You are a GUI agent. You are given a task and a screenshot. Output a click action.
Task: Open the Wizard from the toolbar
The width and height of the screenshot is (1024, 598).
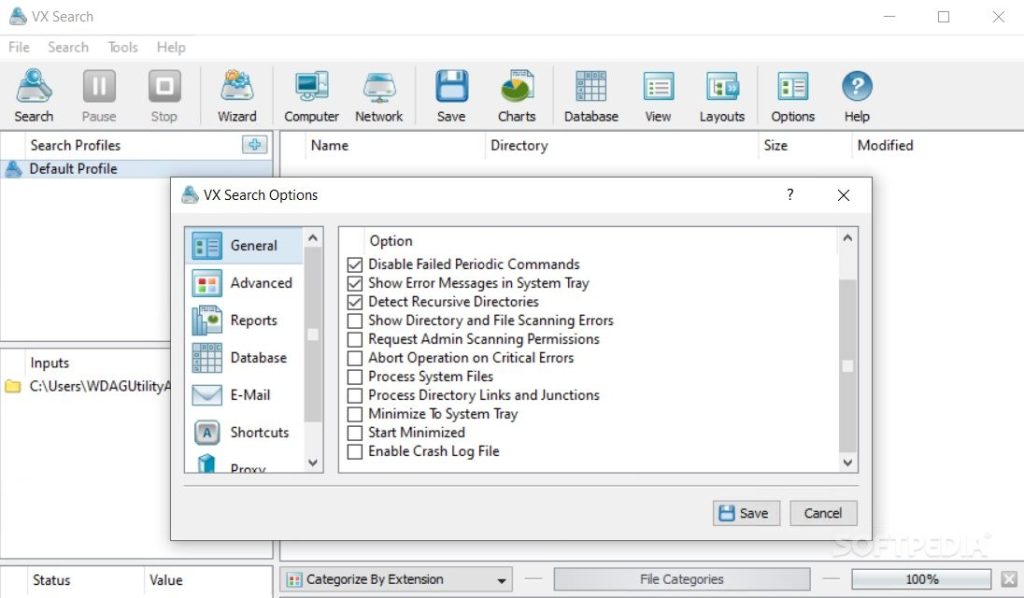click(x=236, y=93)
